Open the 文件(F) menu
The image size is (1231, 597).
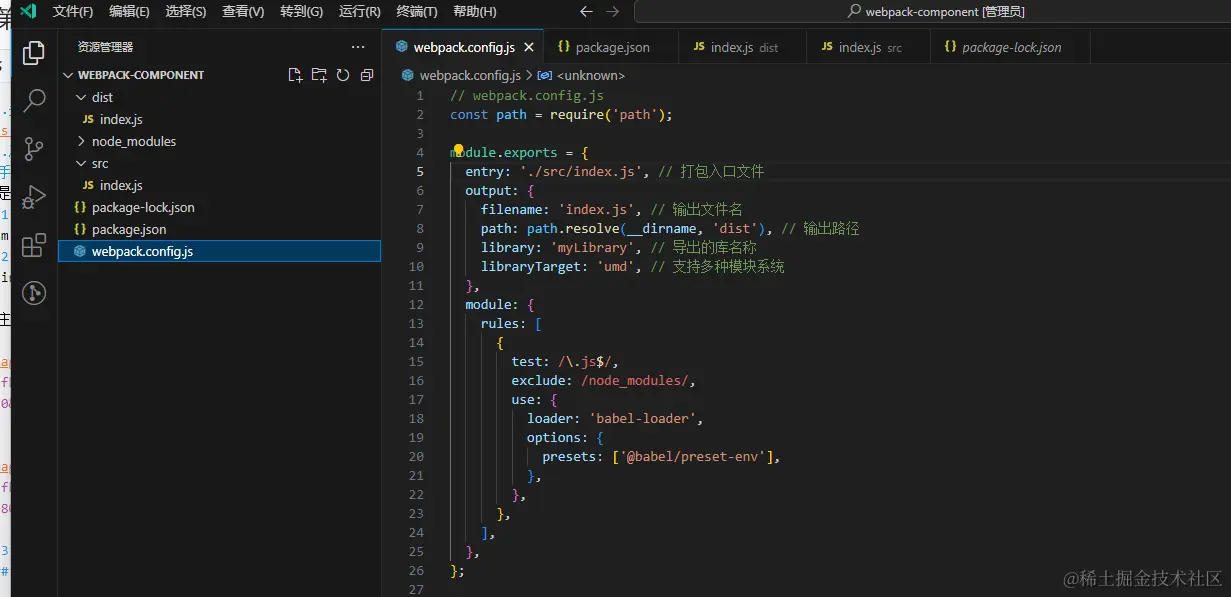pos(73,12)
